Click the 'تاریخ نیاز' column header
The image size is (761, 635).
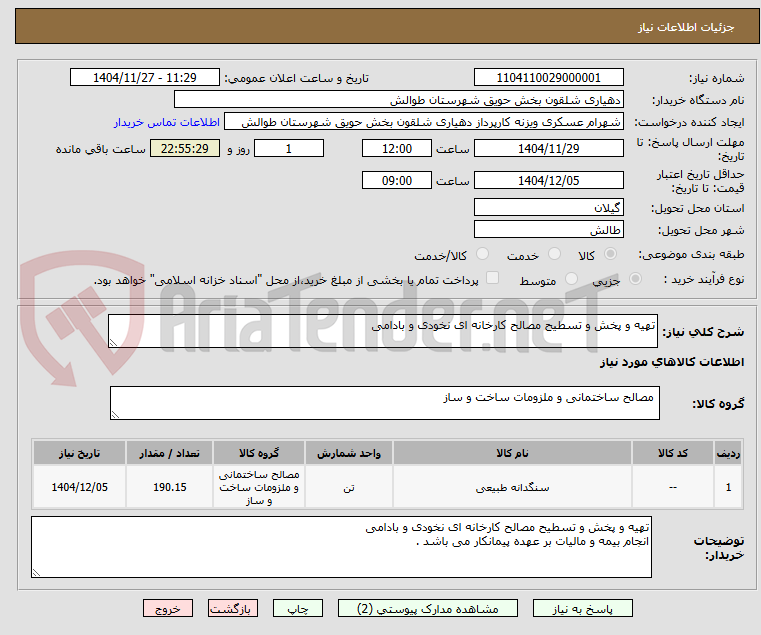tap(80, 453)
